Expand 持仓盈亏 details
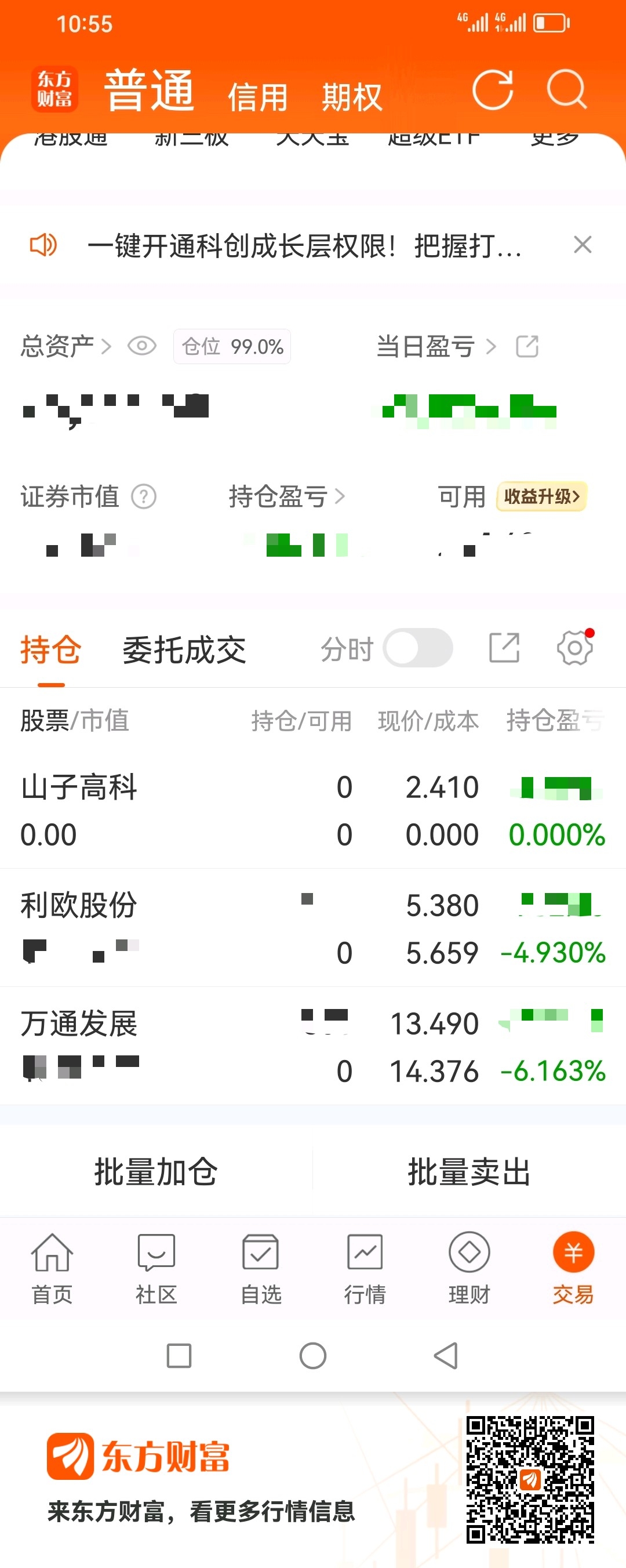 pyautogui.click(x=287, y=497)
